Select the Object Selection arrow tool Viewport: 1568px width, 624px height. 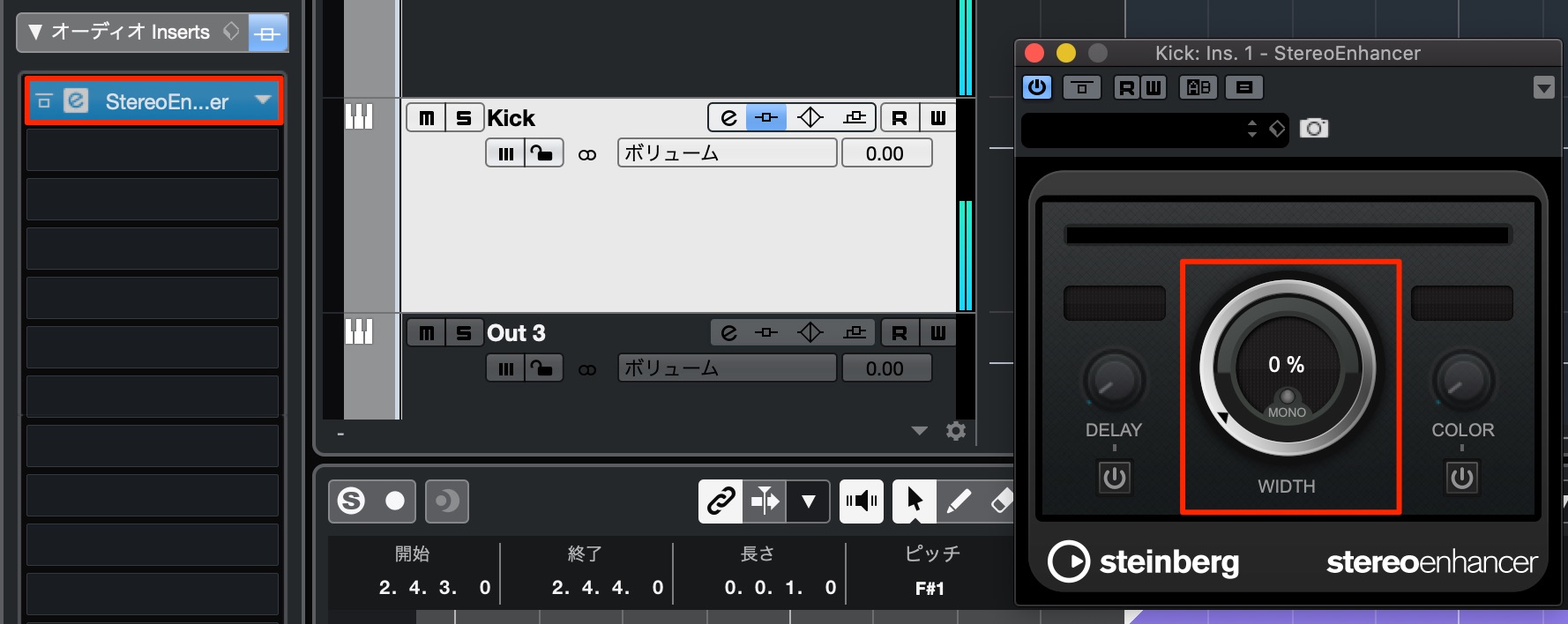pos(915,501)
